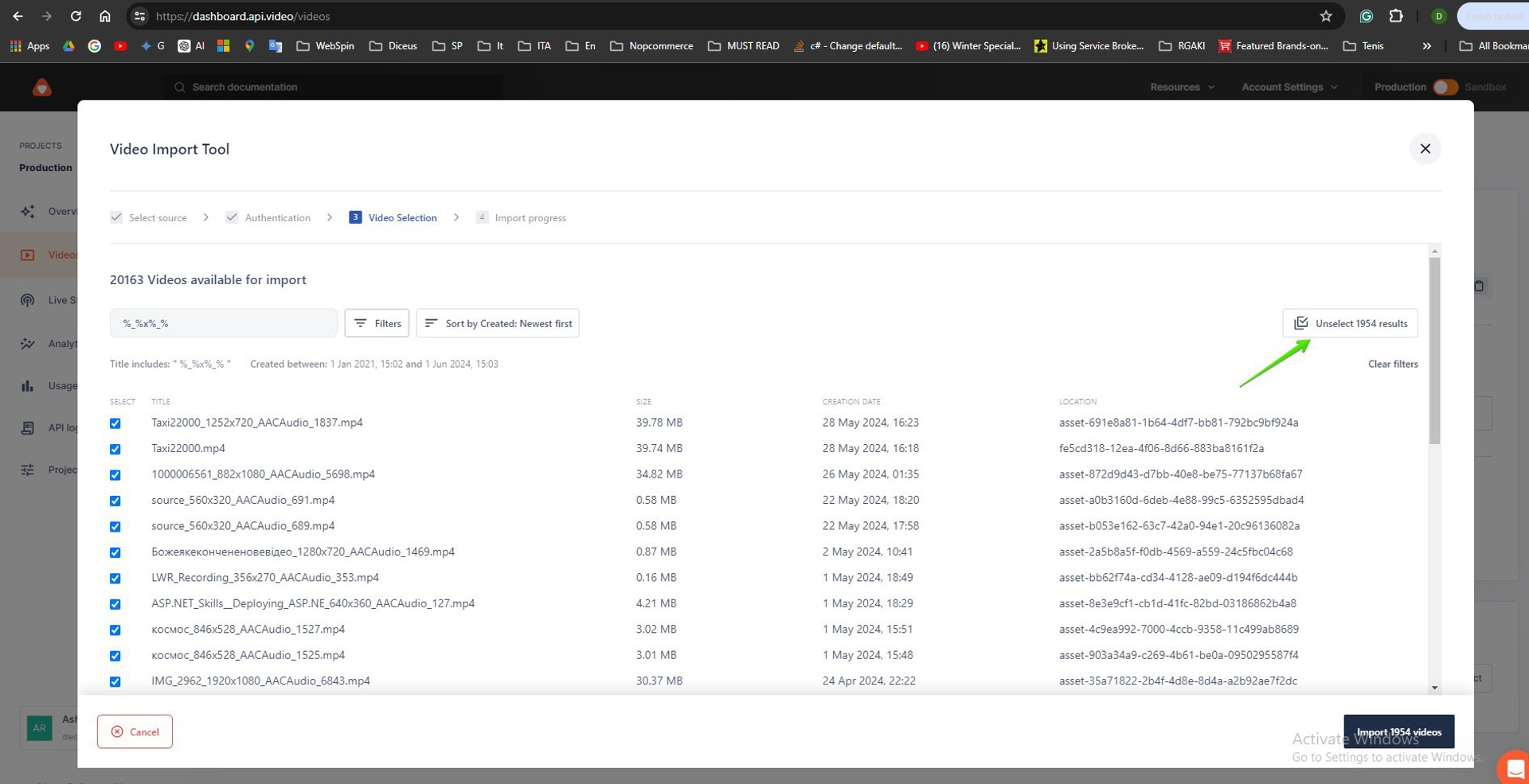Open the Grammarly extension icon
This screenshot has width=1529, height=784.
pos(1367,16)
